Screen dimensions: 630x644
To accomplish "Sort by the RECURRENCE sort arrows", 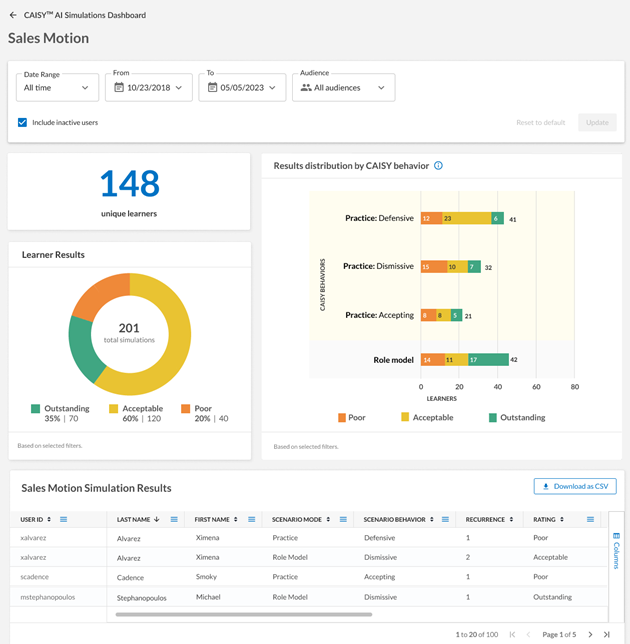I will point(511,520).
